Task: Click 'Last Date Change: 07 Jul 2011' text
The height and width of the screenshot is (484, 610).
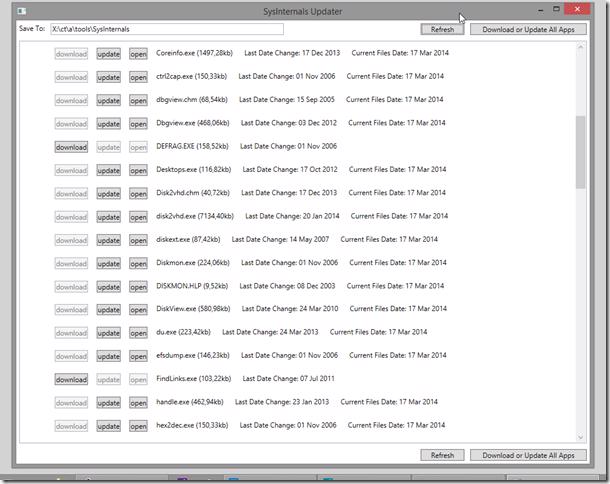Action: tap(288, 379)
